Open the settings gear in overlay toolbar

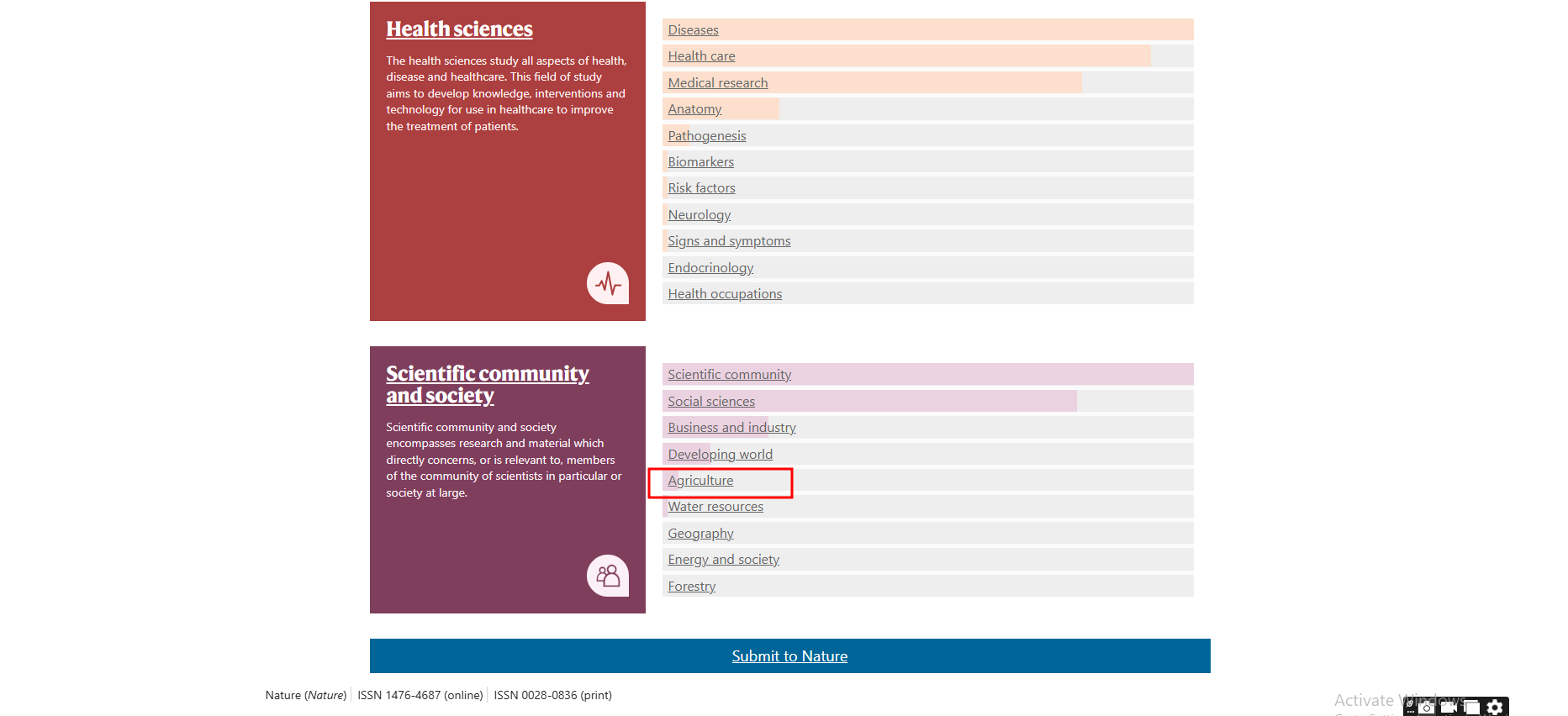(x=1494, y=708)
